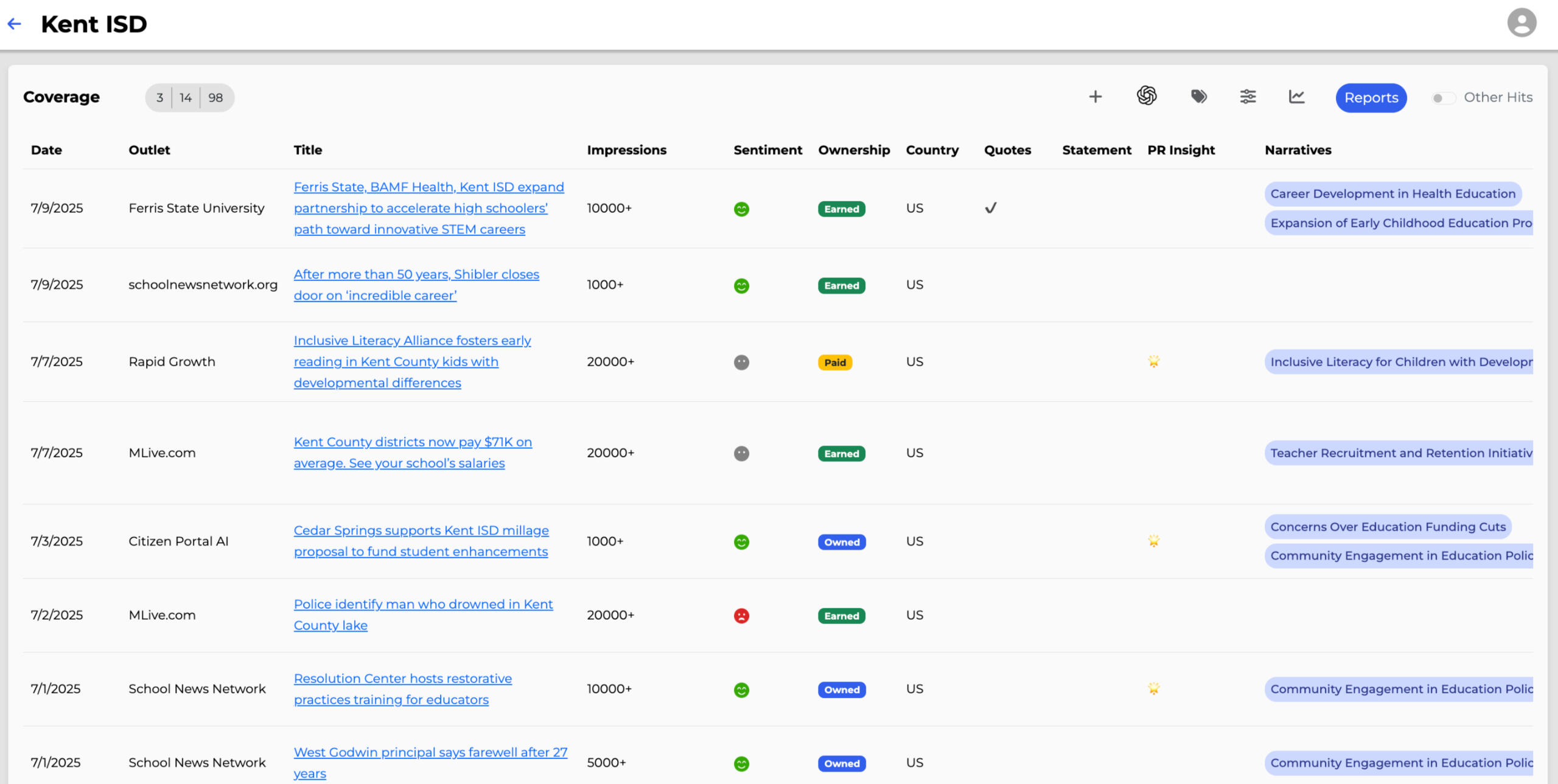The width and height of the screenshot is (1558, 784).
Task: Select the 'Career Development in Health Education' narrative tag
Action: (x=1393, y=193)
